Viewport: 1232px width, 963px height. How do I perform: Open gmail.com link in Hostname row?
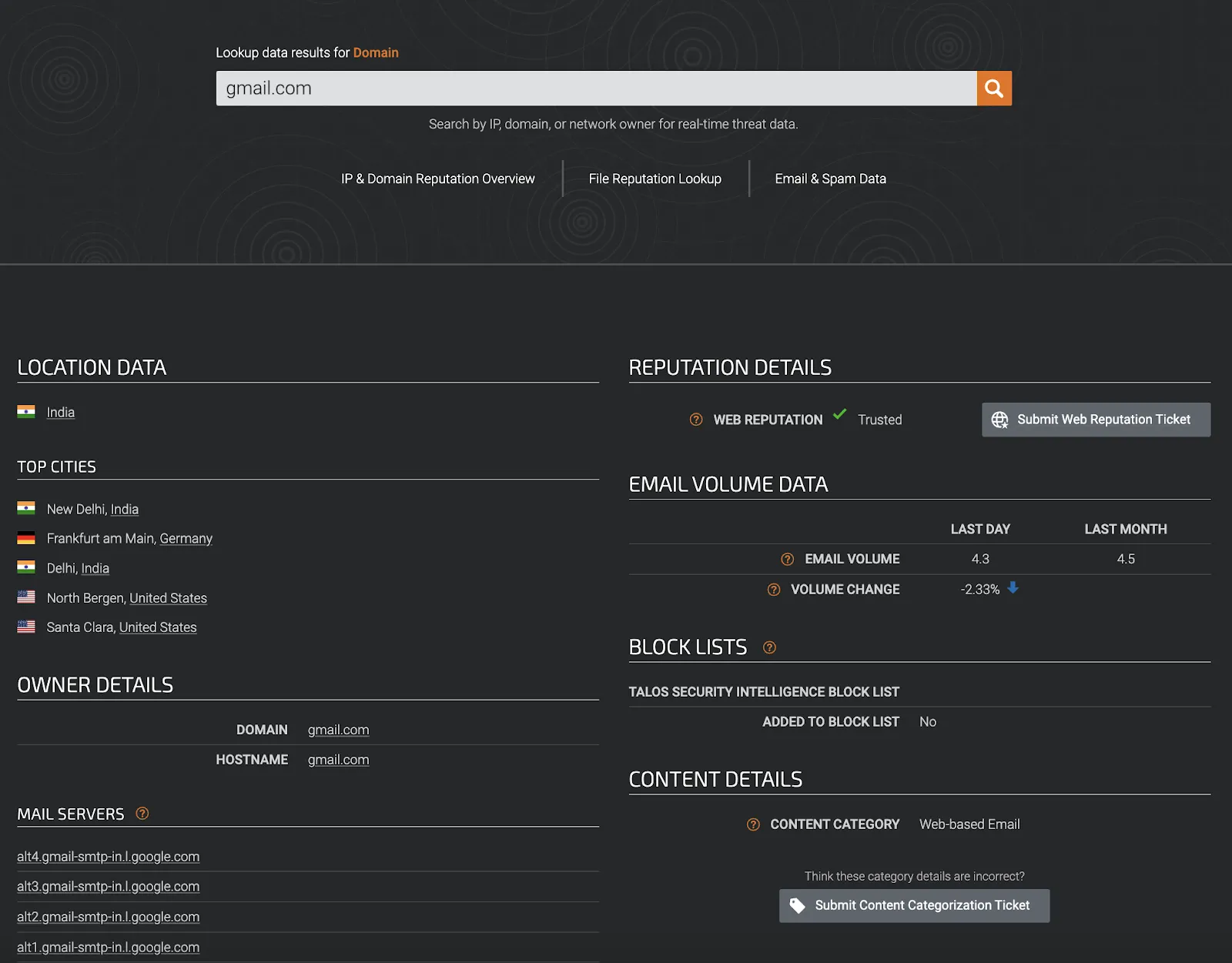pos(338,760)
